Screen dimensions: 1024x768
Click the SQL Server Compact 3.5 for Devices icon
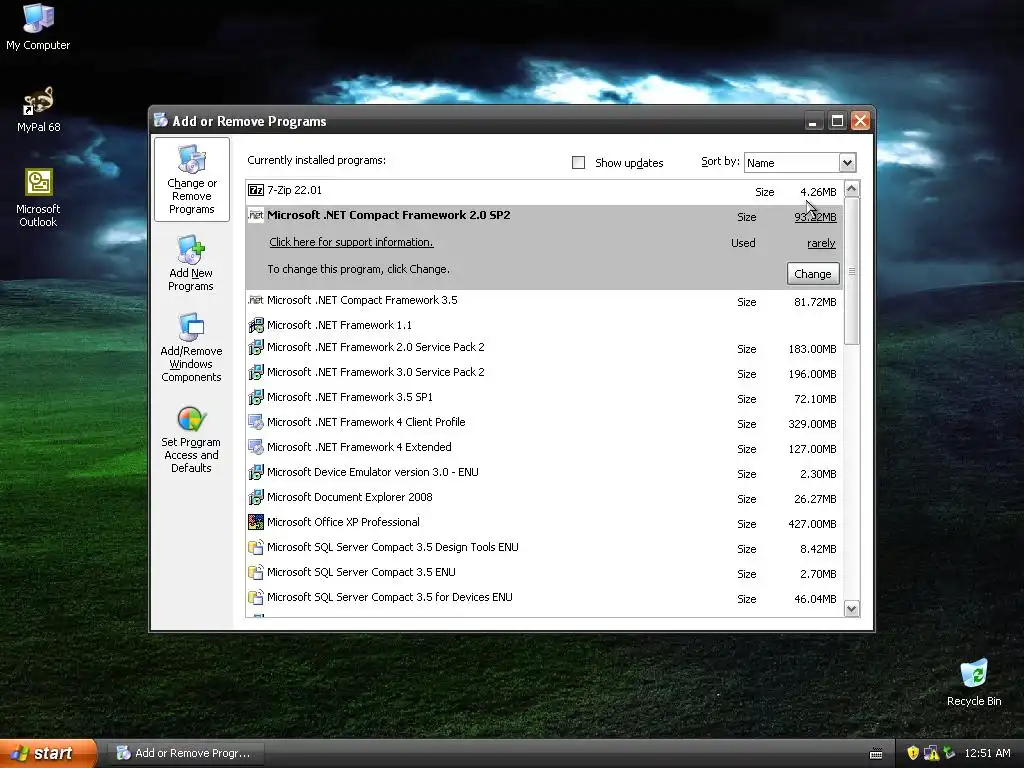[x=256, y=597]
